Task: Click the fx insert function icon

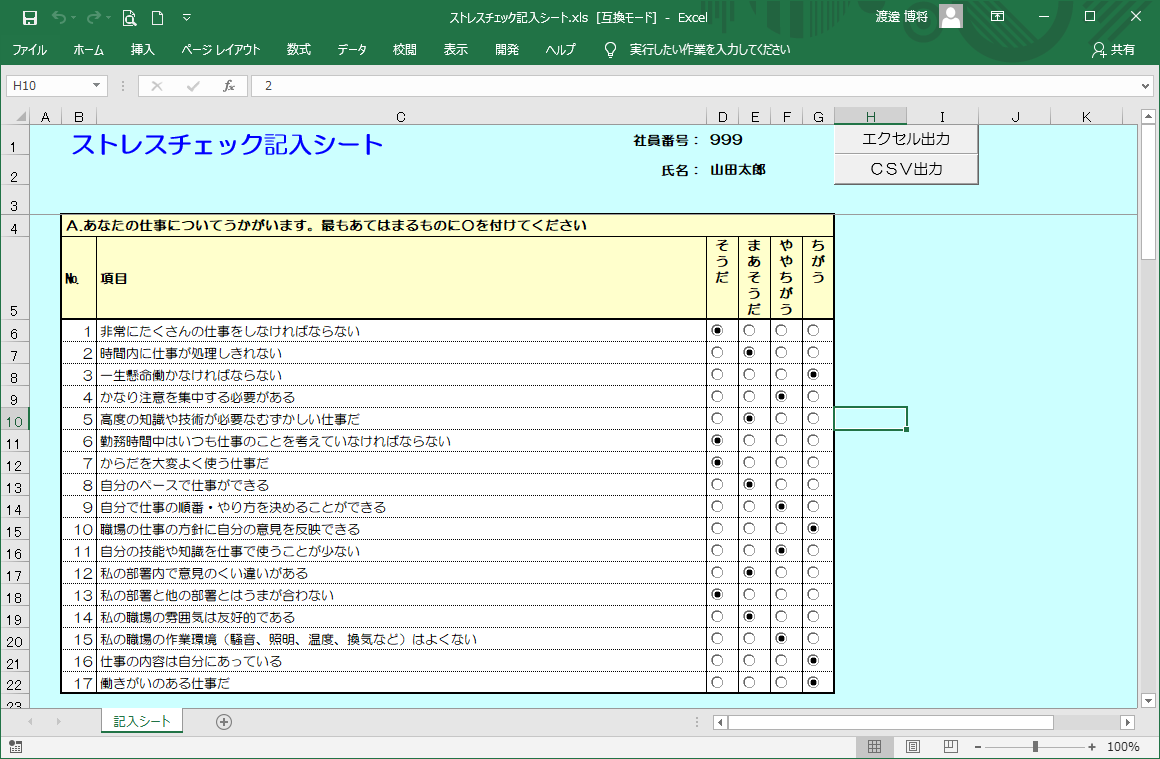Action: [x=226, y=85]
